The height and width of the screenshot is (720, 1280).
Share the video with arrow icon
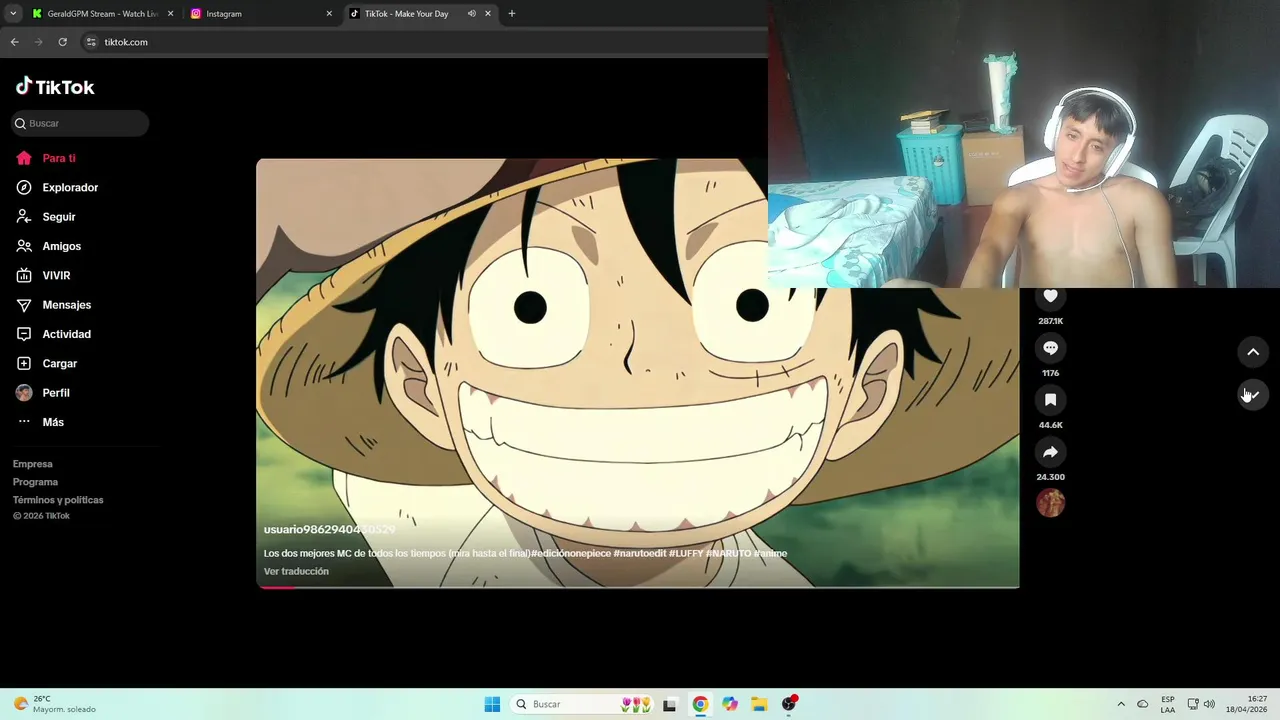point(1050,452)
